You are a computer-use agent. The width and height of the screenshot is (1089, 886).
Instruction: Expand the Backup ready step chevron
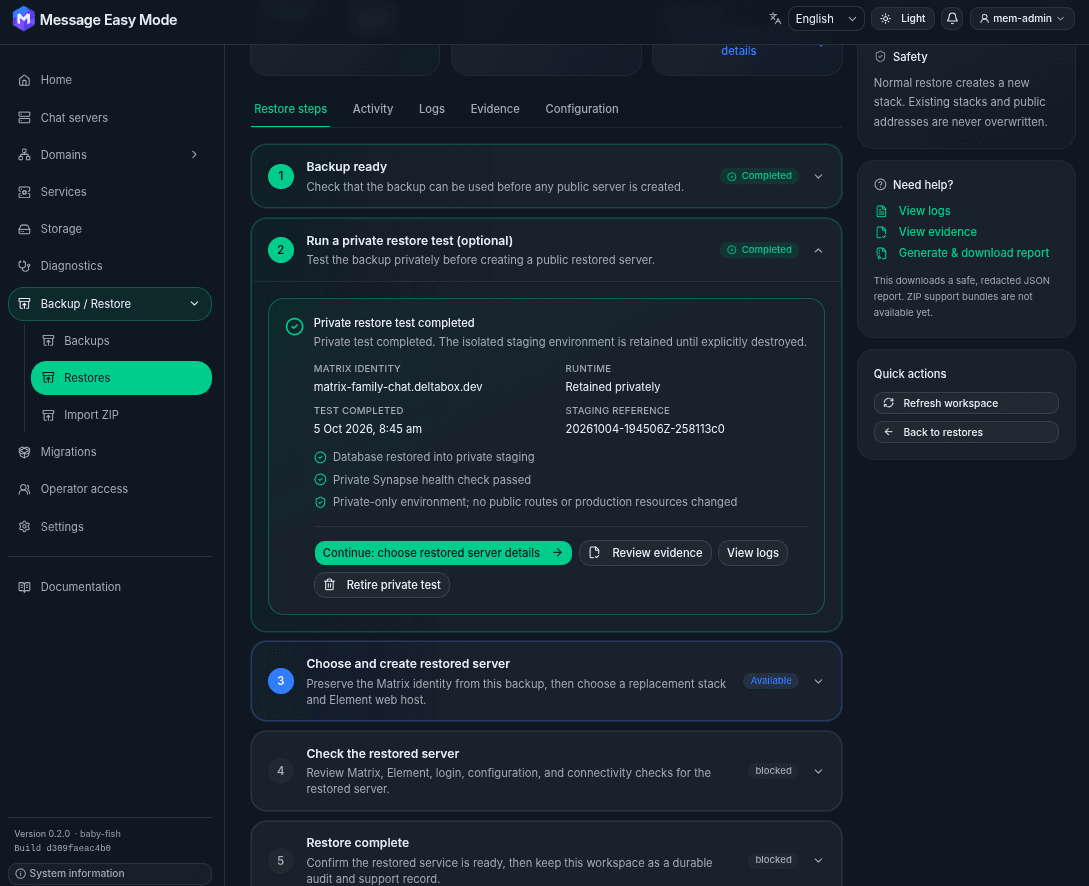(818, 176)
